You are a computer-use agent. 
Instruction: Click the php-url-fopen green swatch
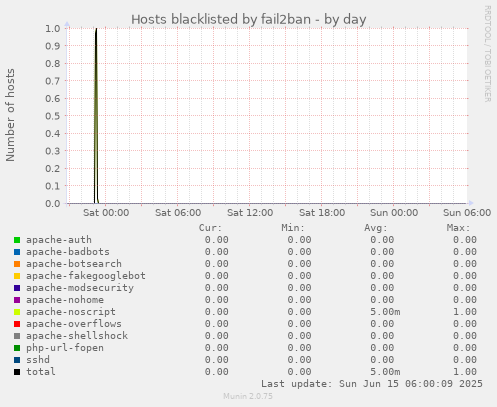[17, 348]
